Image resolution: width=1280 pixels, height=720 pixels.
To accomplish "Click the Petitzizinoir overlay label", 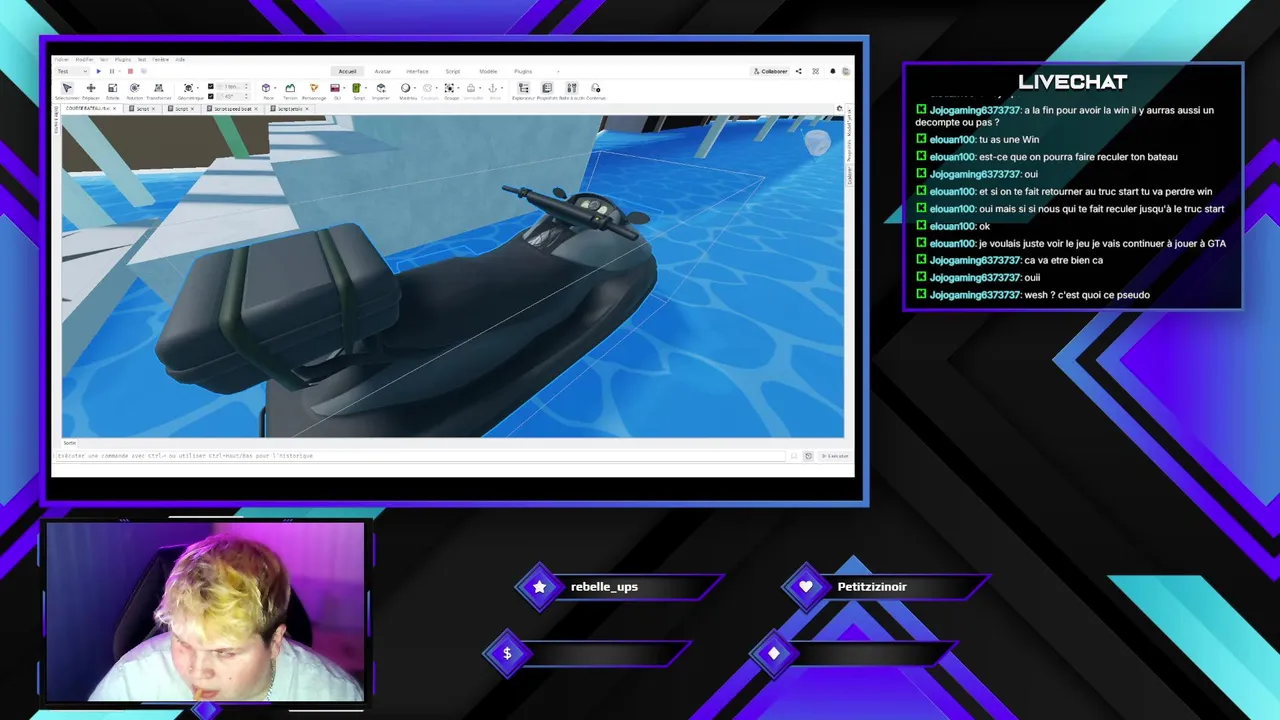I will (x=872, y=587).
